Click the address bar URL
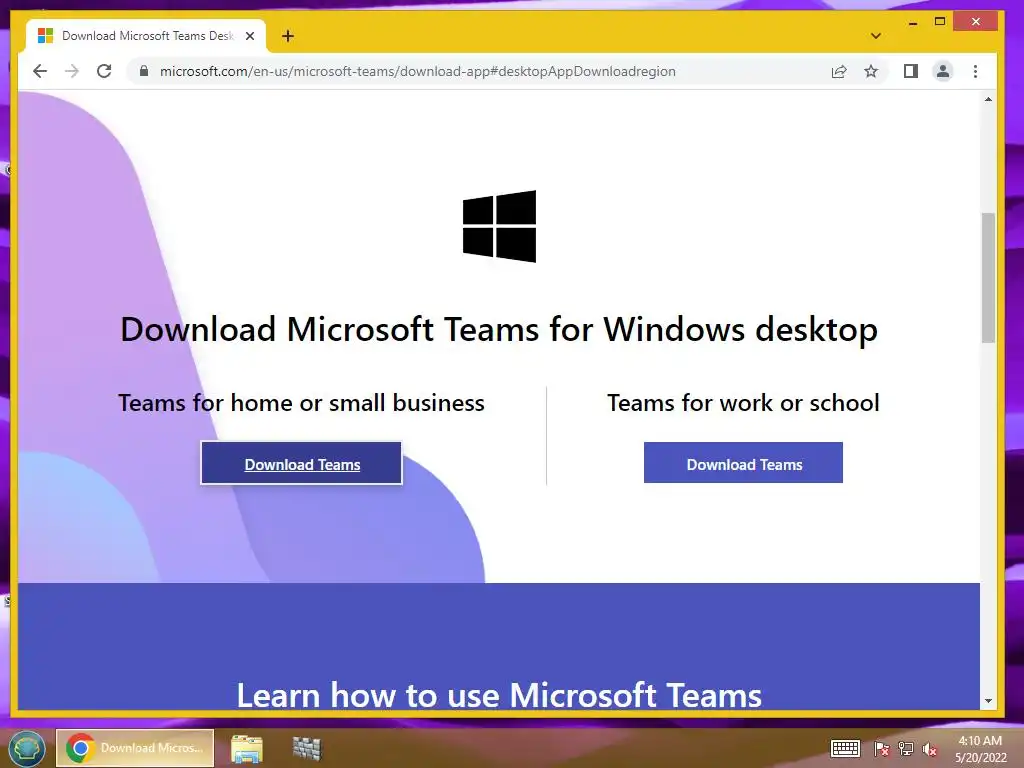The height and width of the screenshot is (768, 1024). 418,71
